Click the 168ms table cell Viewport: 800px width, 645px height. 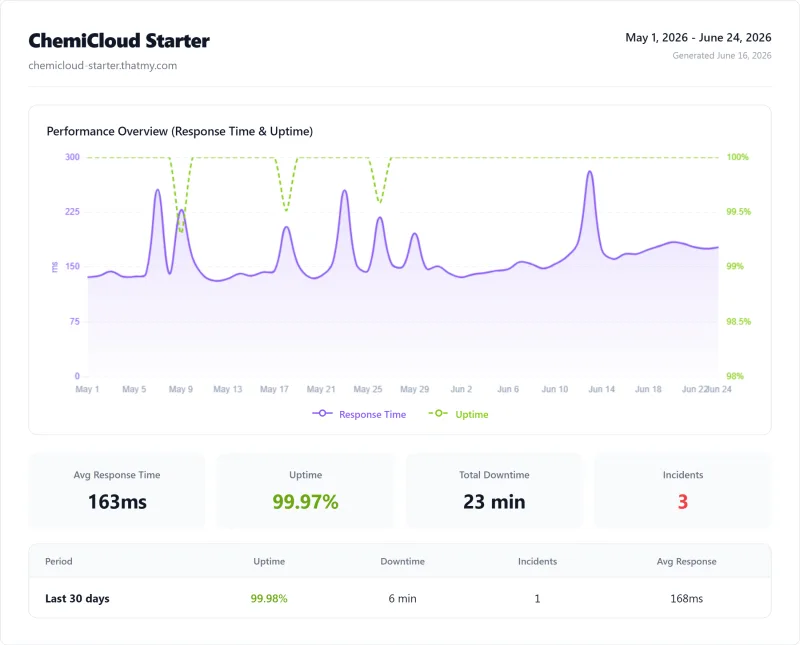[686, 598]
